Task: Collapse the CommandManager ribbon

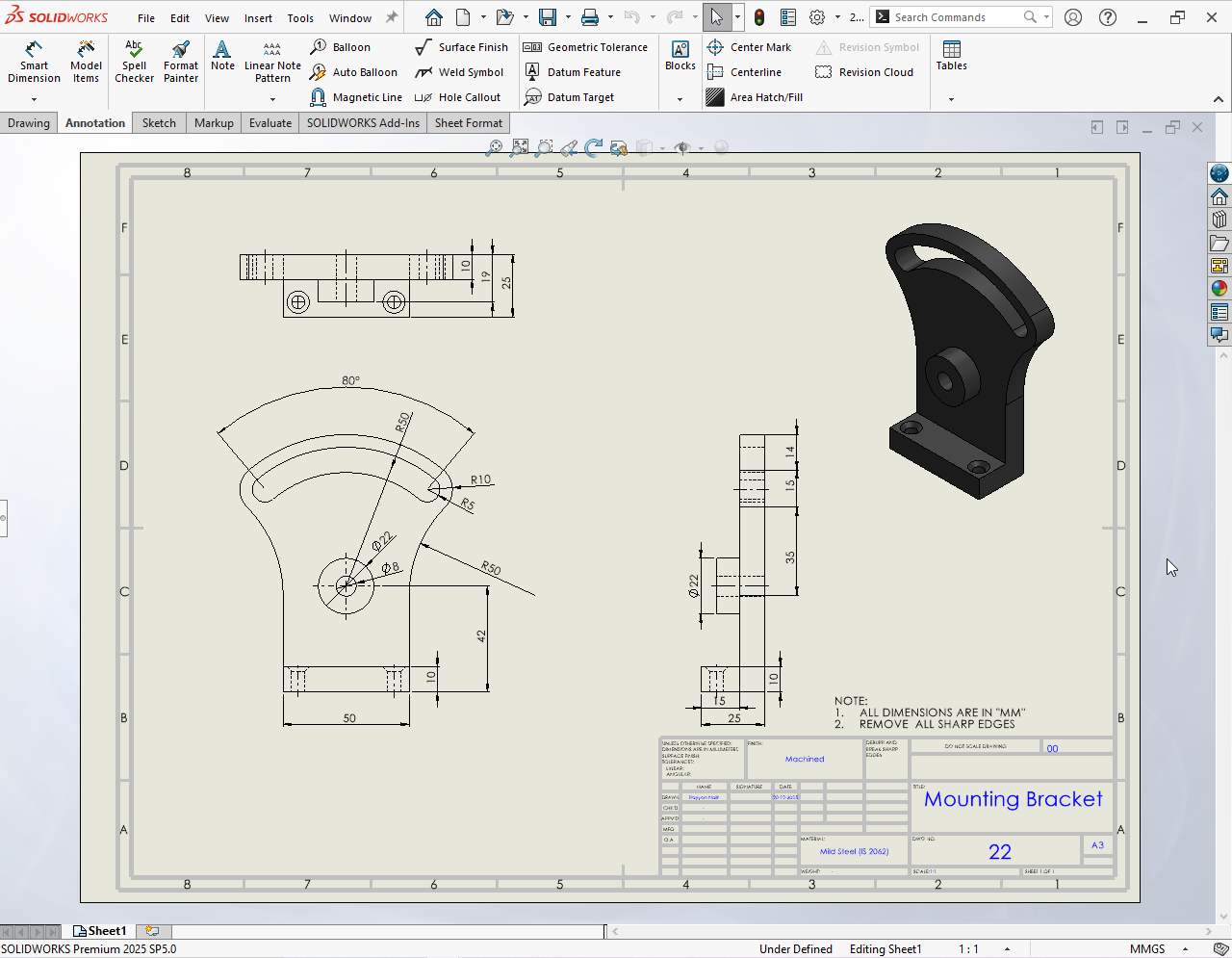Action: click(x=1218, y=99)
